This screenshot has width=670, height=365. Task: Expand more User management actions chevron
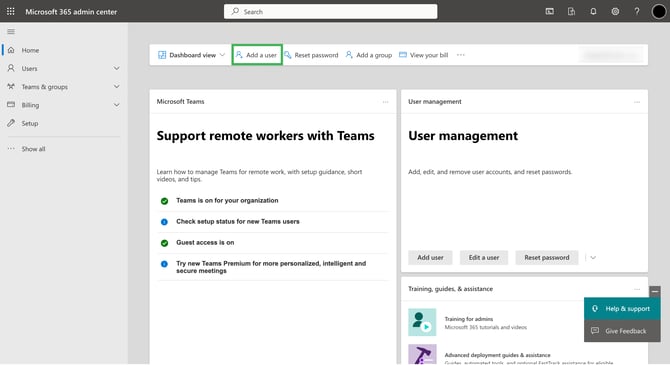[x=593, y=258]
